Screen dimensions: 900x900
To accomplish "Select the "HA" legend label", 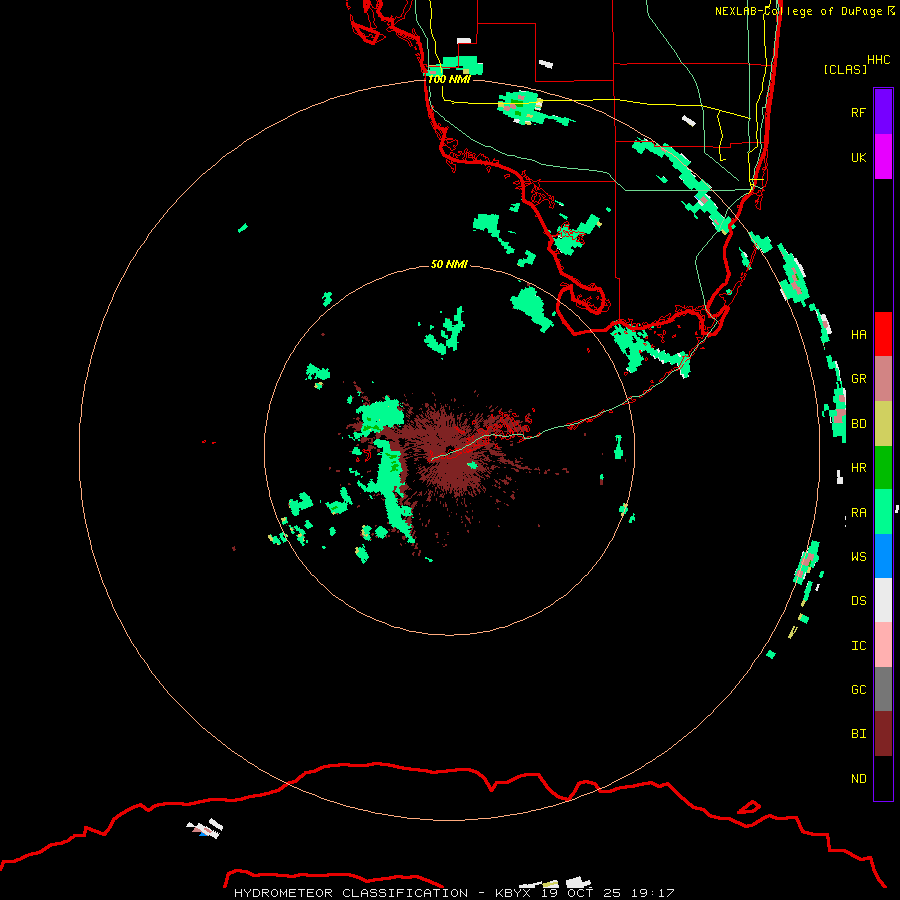I will point(858,335).
